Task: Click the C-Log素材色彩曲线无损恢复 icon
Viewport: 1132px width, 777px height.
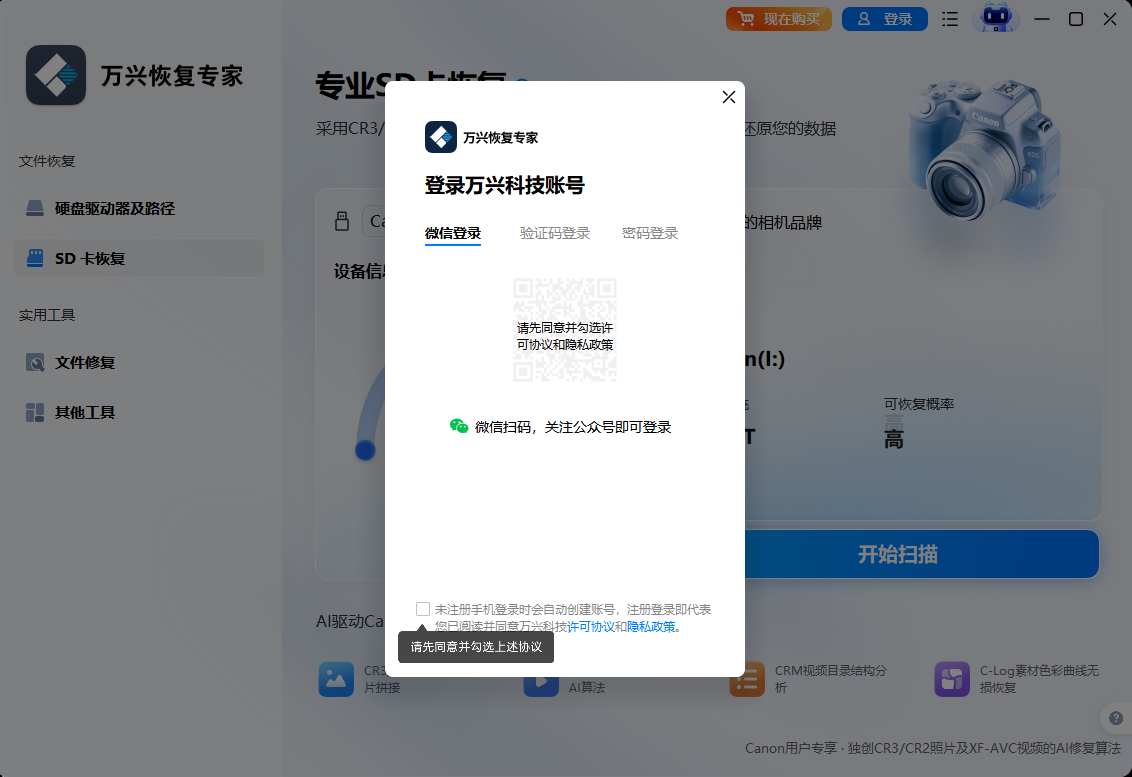Action: click(950, 679)
